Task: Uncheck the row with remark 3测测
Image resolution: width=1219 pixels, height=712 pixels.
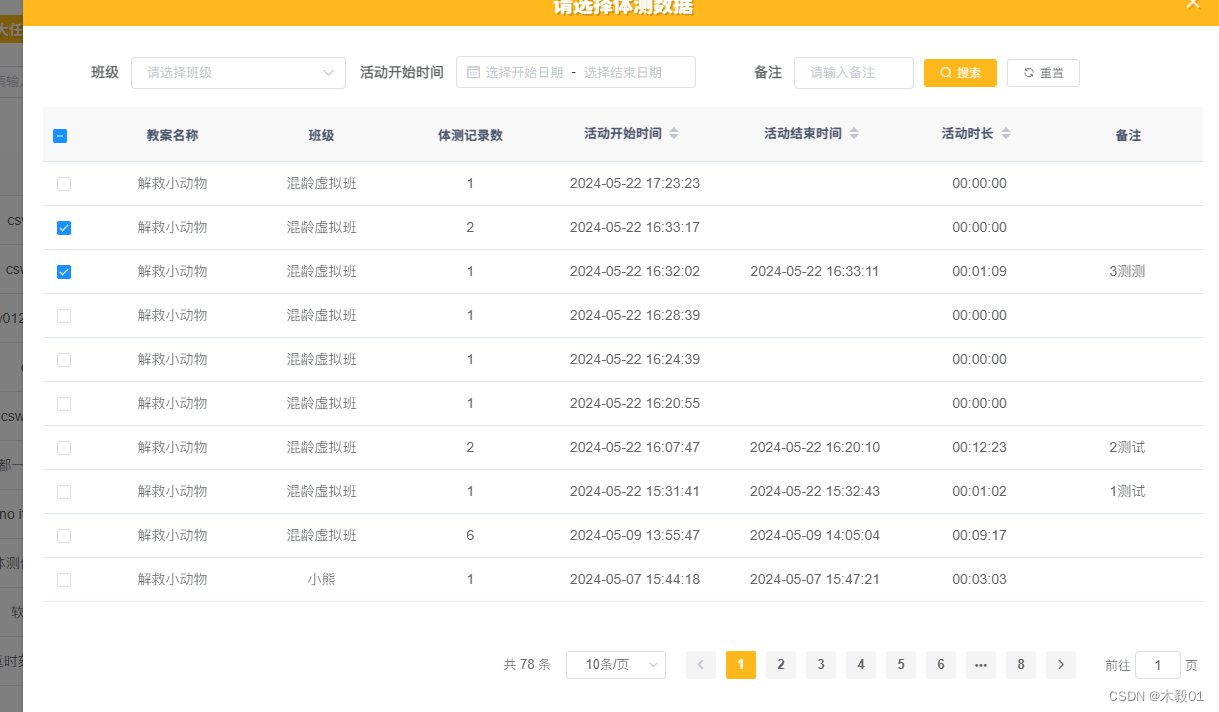Action: pyautogui.click(x=64, y=271)
